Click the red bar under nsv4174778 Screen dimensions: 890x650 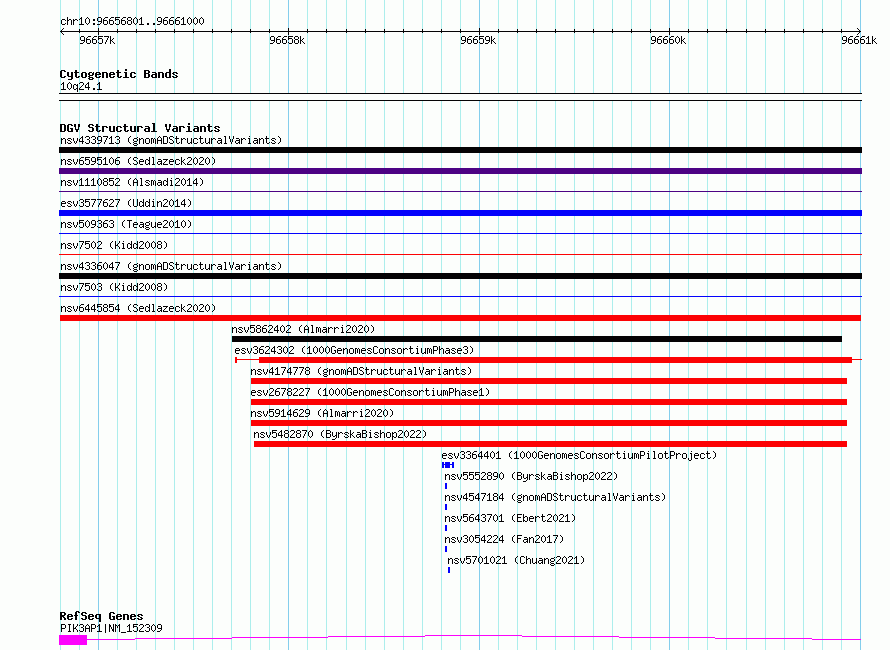[548, 381]
